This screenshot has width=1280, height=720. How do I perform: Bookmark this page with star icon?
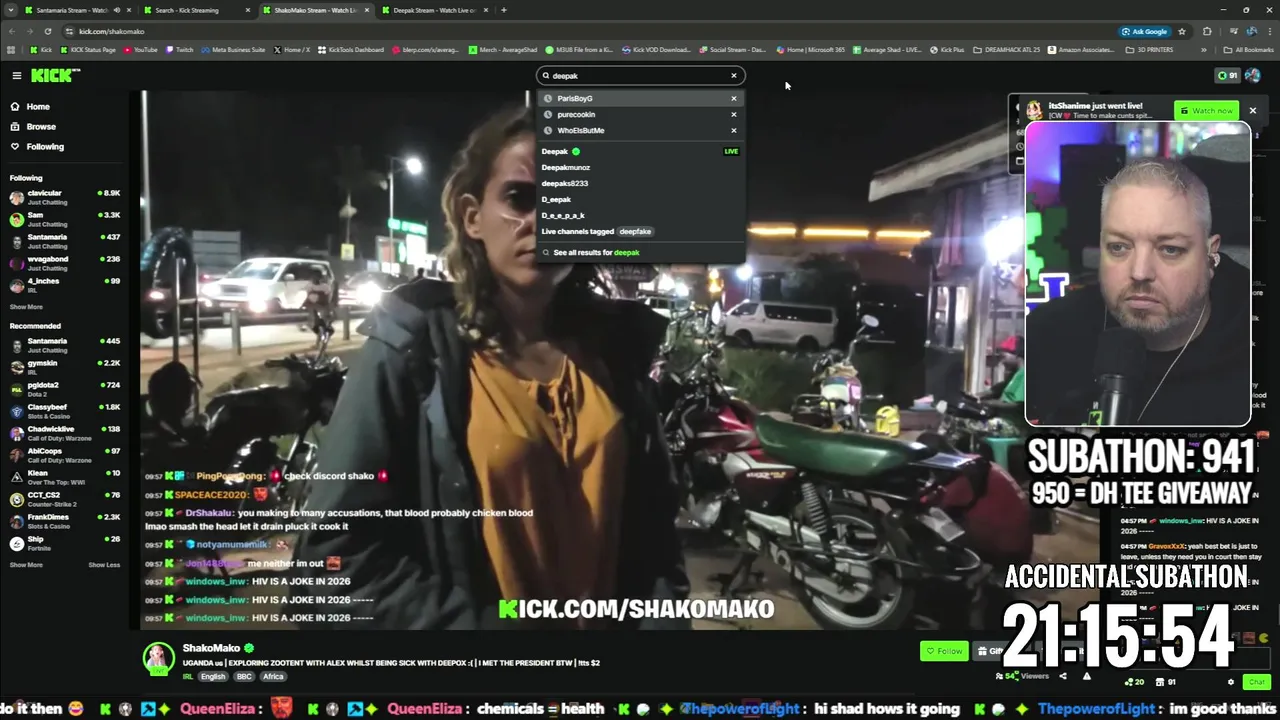tap(1182, 31)
